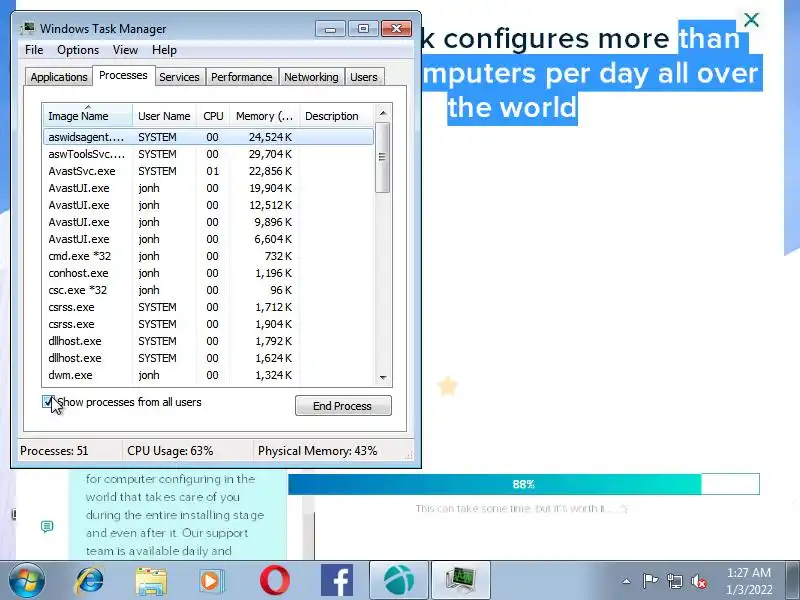The height and width of the screenshot is (600, 800).
Task: Open the clock showing 1:27 AM
Action: click(x=748, y=581)
